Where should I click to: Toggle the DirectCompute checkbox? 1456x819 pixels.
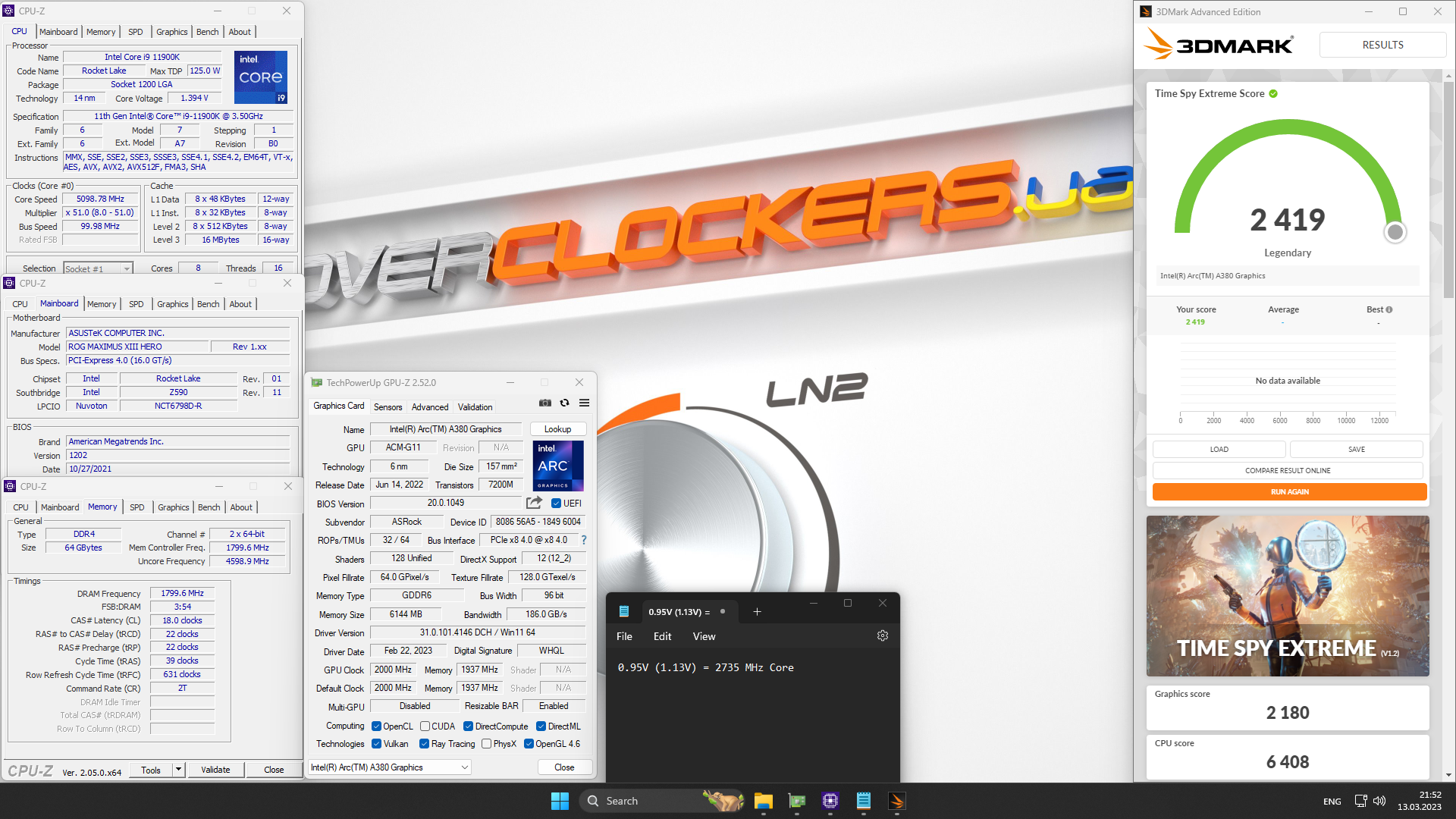click(468, 726)
